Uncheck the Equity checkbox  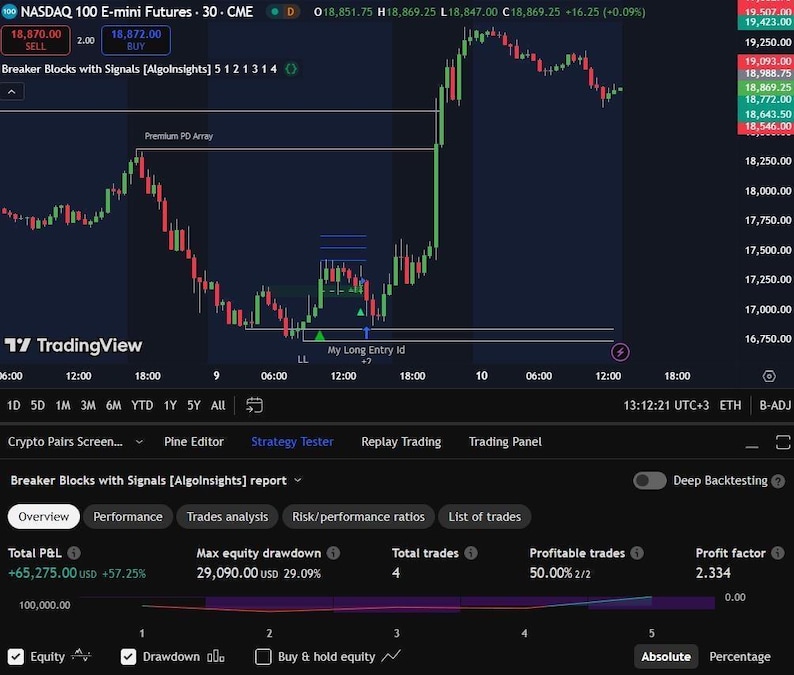coord(16,657)
